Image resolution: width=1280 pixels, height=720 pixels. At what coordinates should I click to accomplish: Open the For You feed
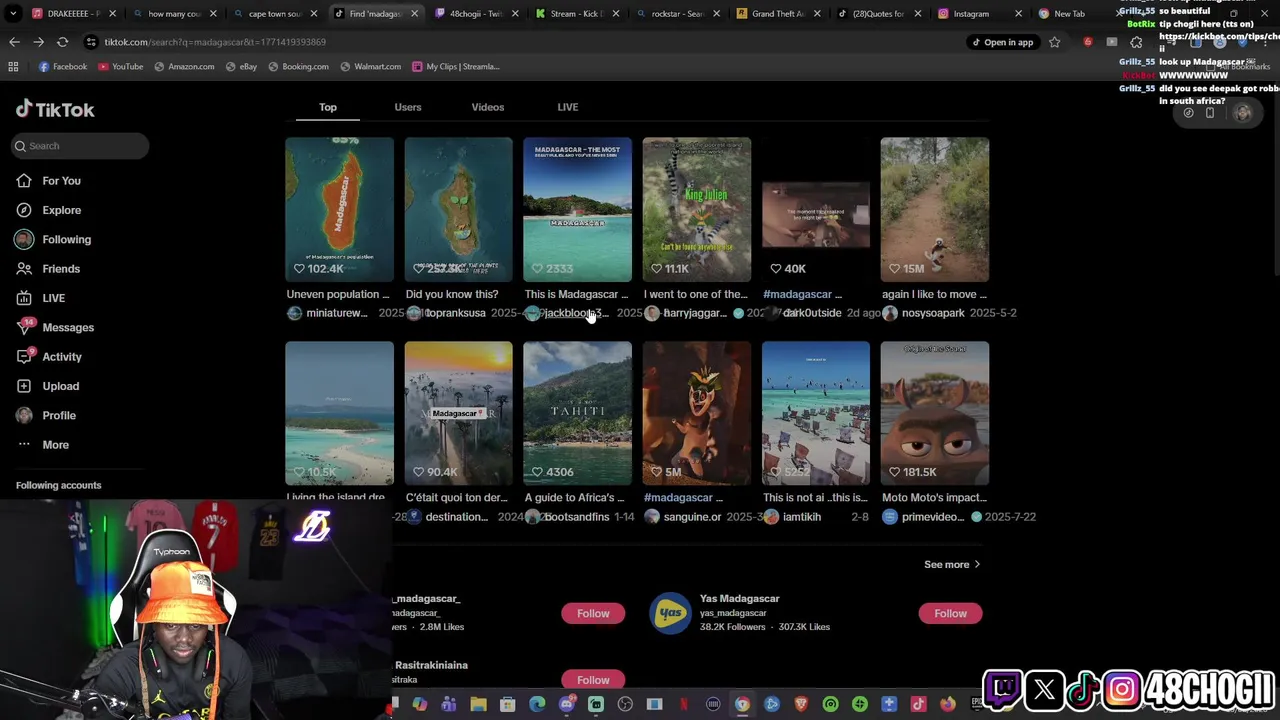[48, 181]
